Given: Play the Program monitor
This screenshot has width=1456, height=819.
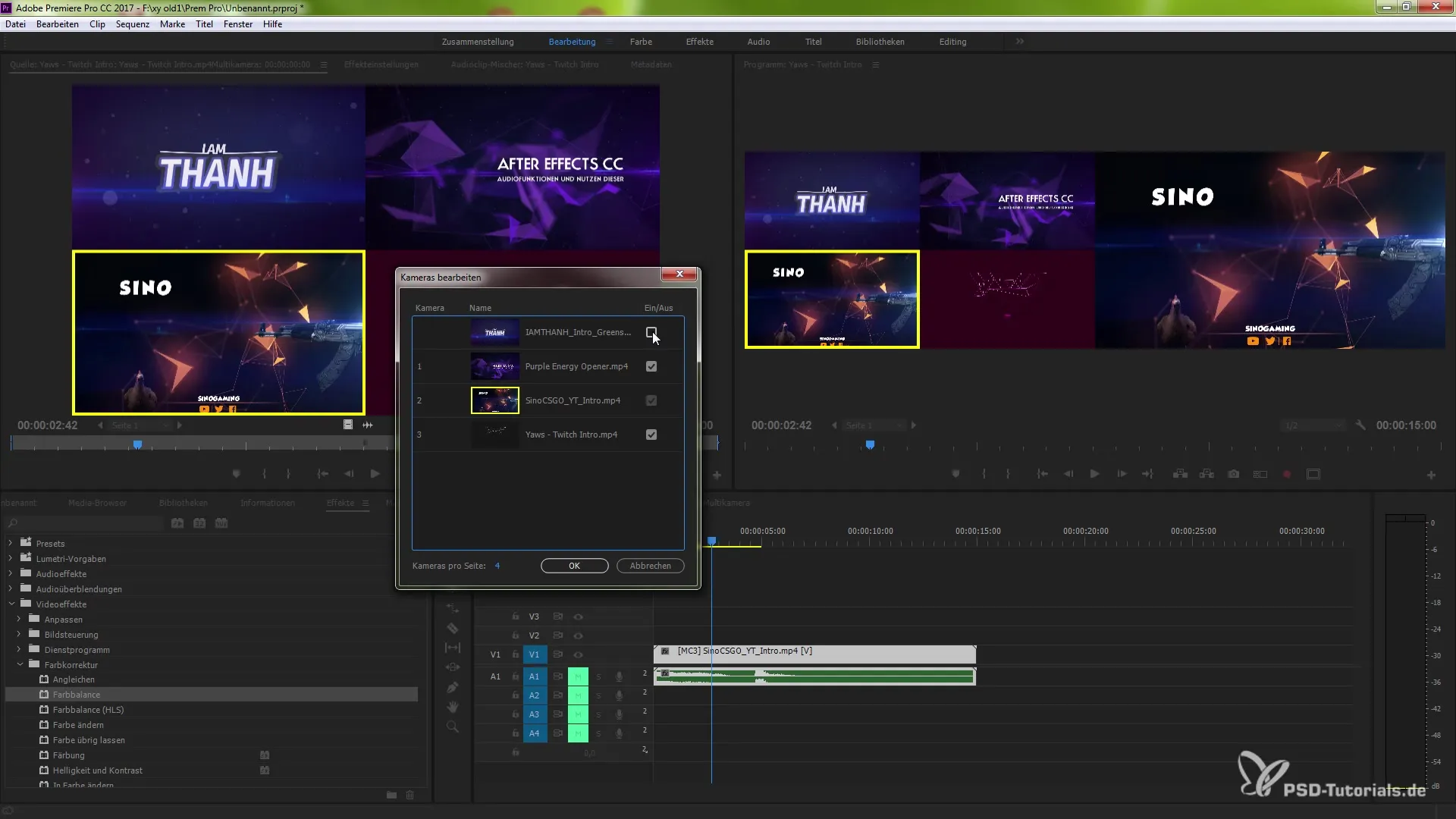Looking at the screenshot, I should (1094, 474).
